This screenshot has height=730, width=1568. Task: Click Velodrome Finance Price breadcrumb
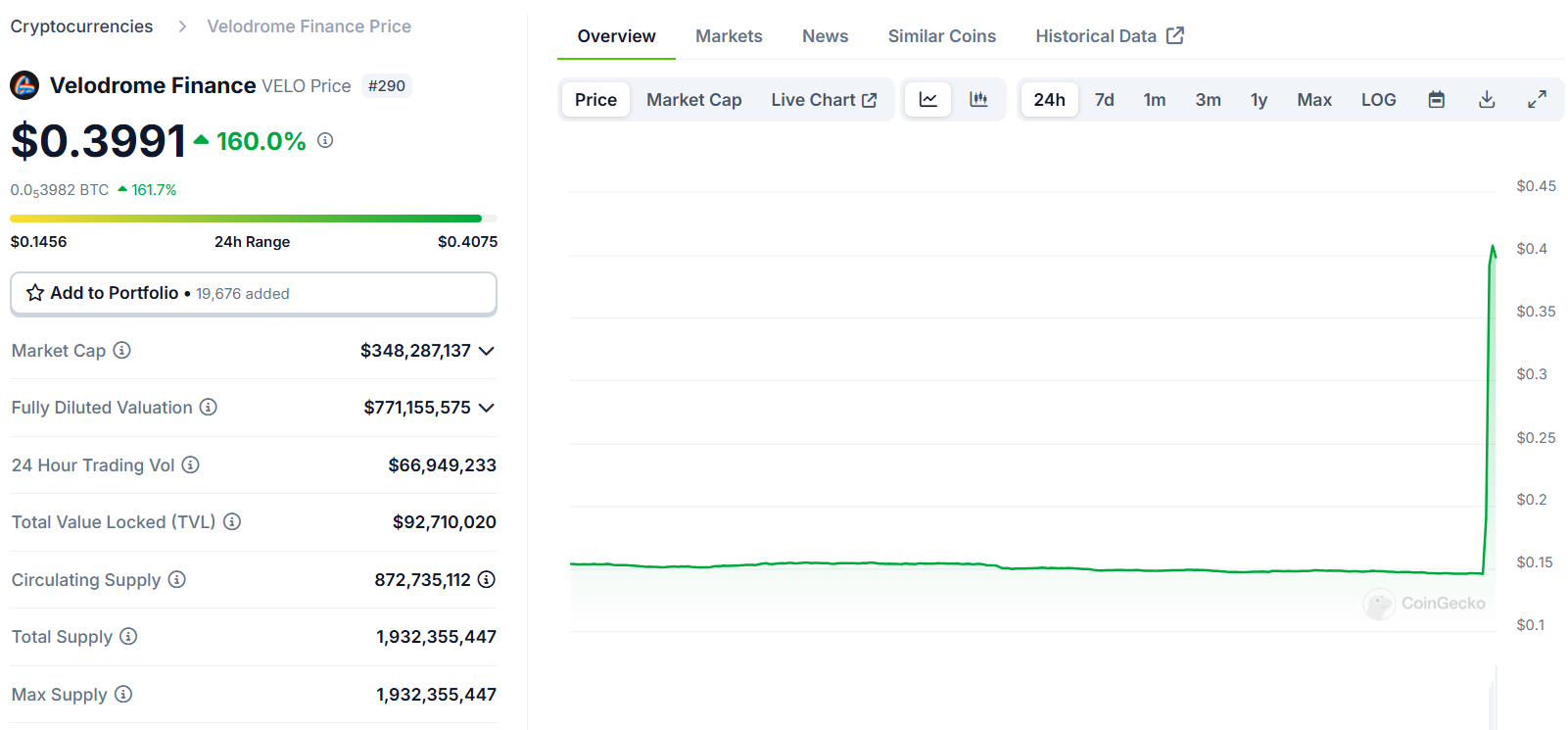tap(309, 26)
